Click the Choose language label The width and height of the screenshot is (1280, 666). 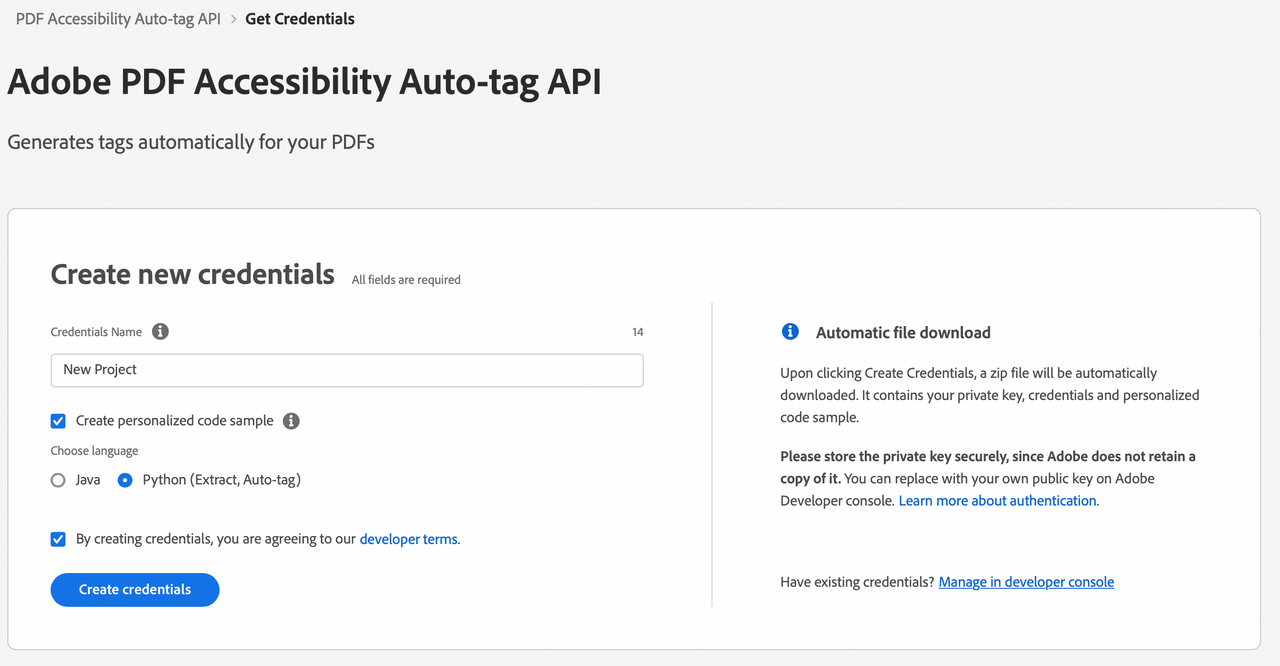(95, 451)
